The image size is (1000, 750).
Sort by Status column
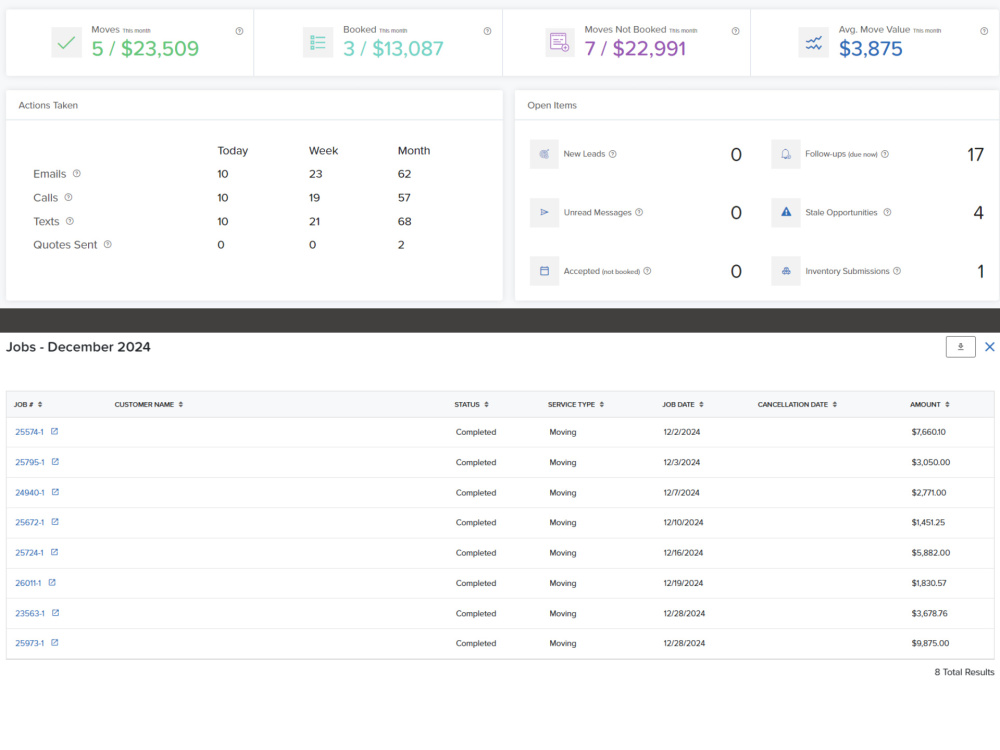coord(471,404)
